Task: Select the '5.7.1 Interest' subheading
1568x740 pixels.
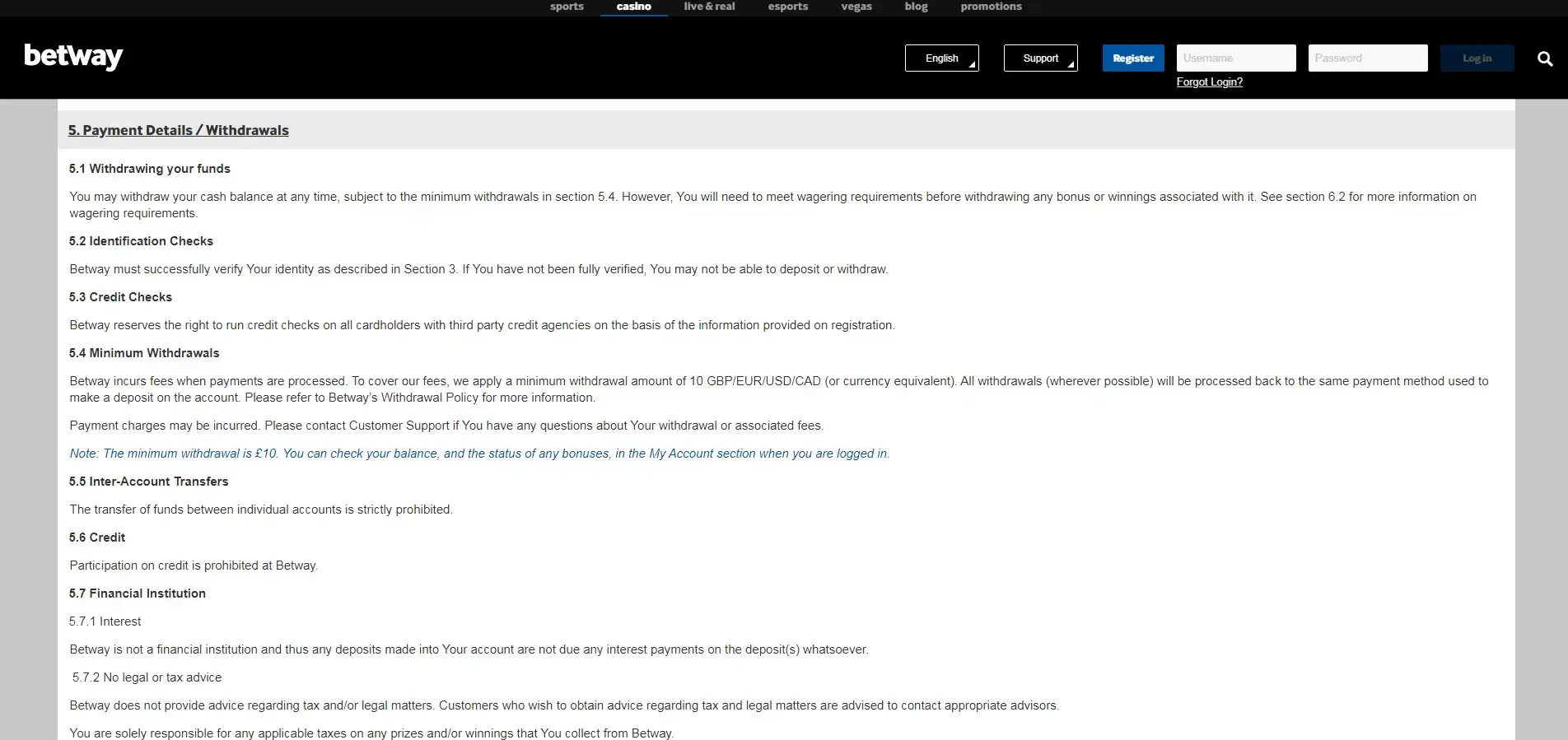Action: pos(105,621)
